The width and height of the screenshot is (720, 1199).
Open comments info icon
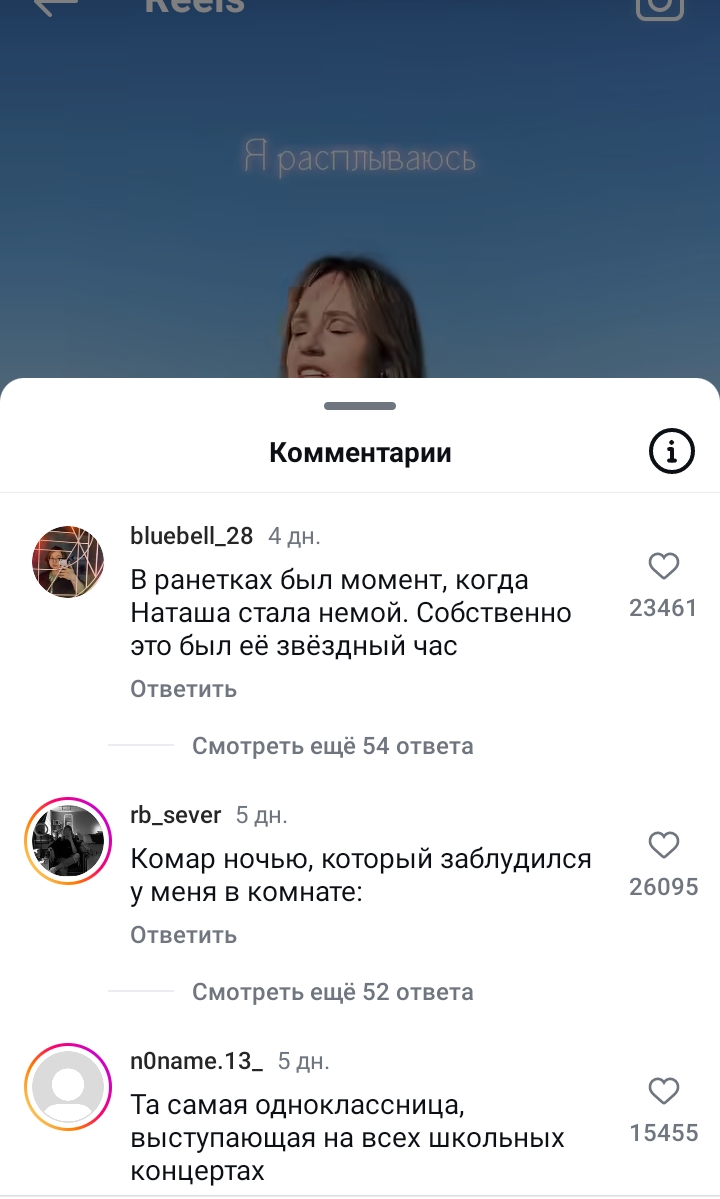671,451
